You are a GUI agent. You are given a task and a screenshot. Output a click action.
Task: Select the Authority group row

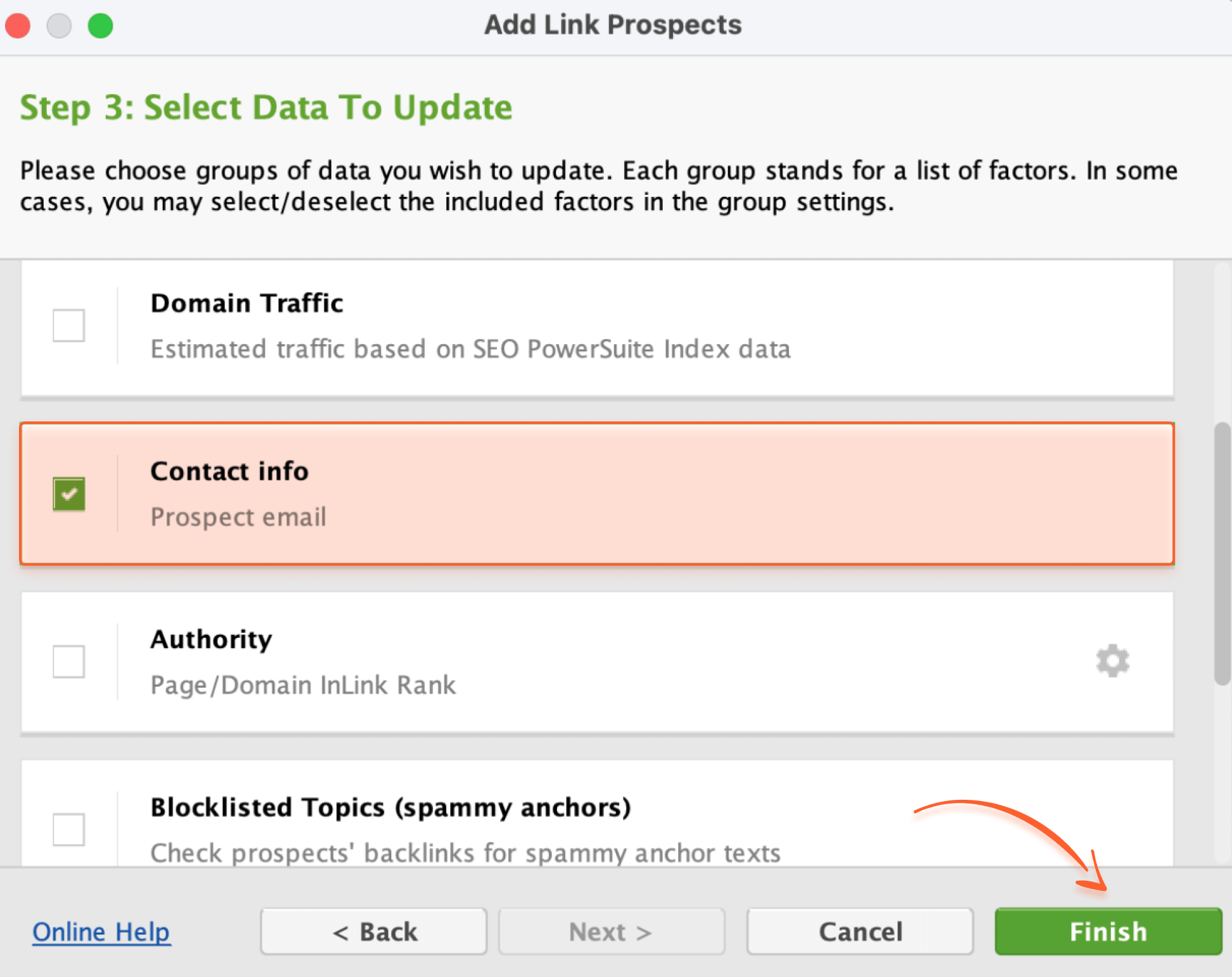[597, 662]
